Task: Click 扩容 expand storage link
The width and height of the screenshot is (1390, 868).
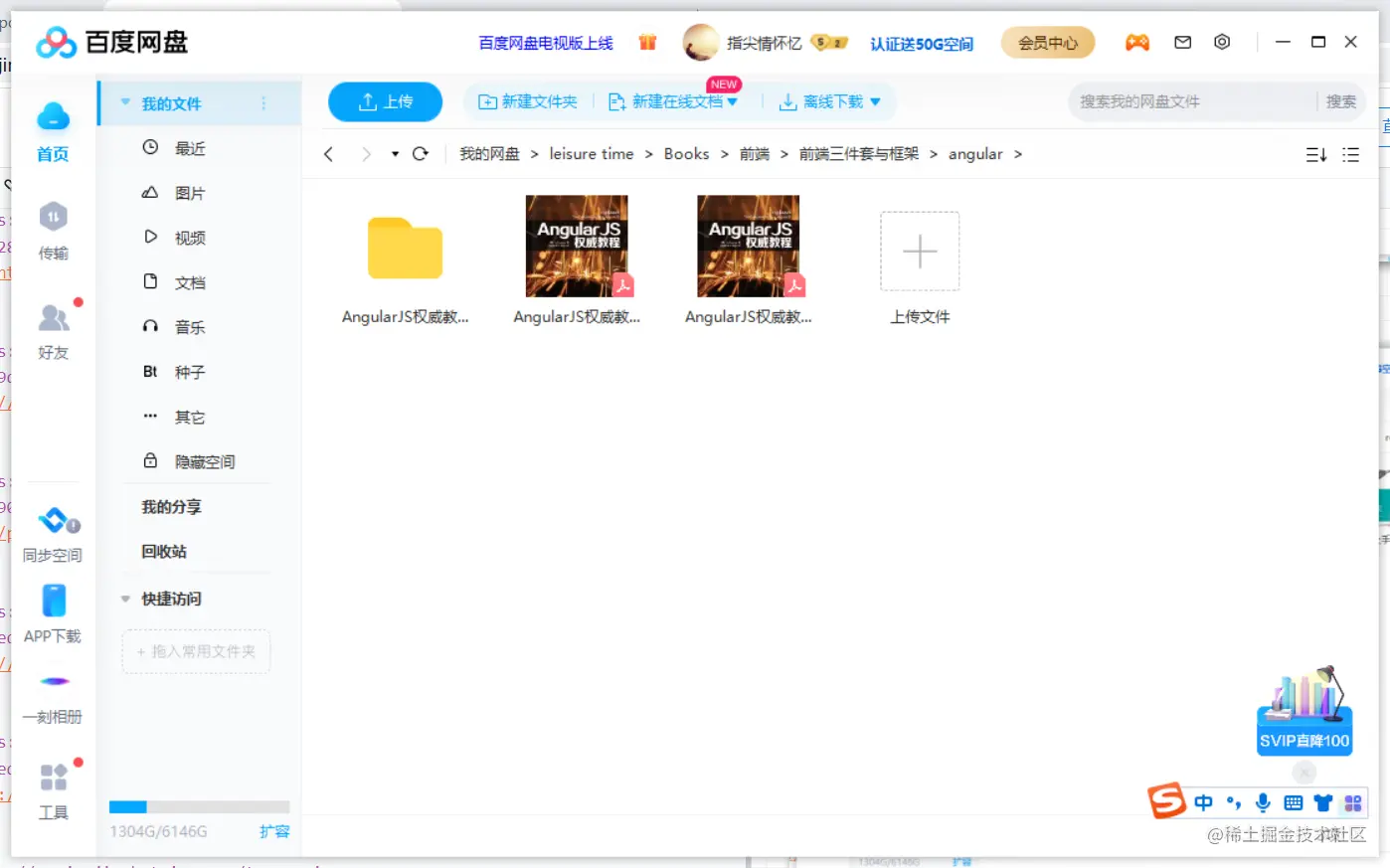Action: (274, 831)
